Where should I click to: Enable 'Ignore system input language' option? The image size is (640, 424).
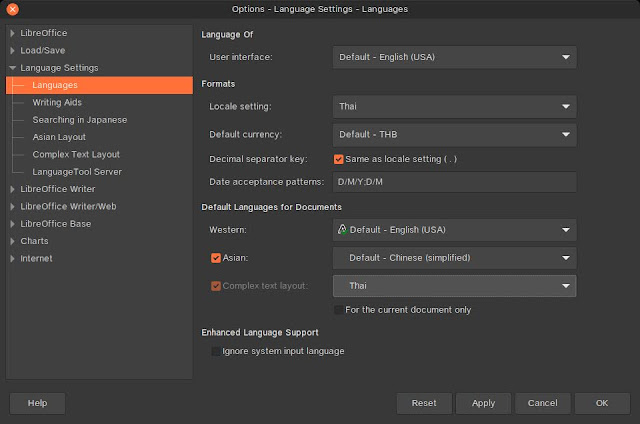(216, 351)
